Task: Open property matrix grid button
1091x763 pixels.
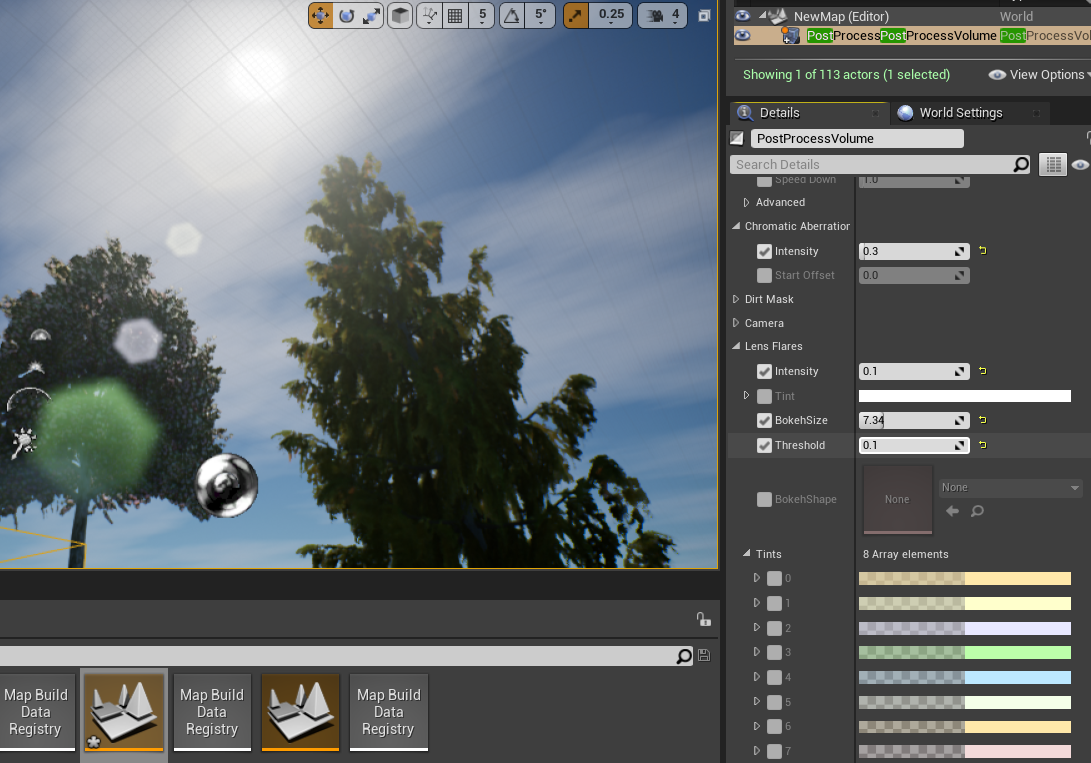Action: tap(1053, 165)
